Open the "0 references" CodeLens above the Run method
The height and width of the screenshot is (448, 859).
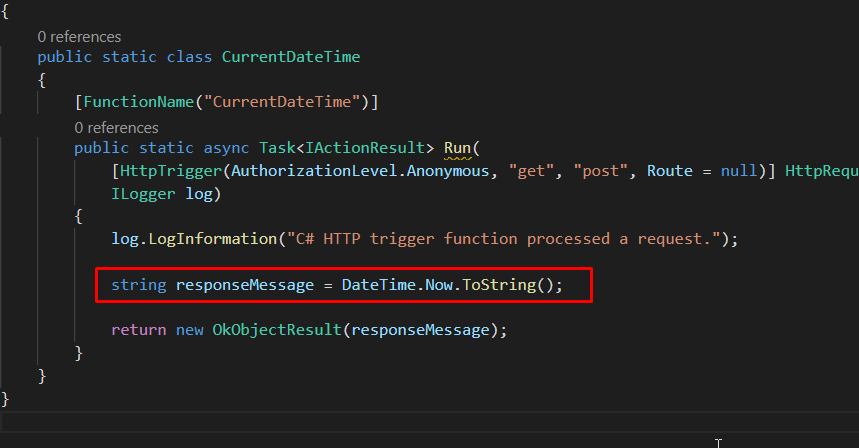116,128
